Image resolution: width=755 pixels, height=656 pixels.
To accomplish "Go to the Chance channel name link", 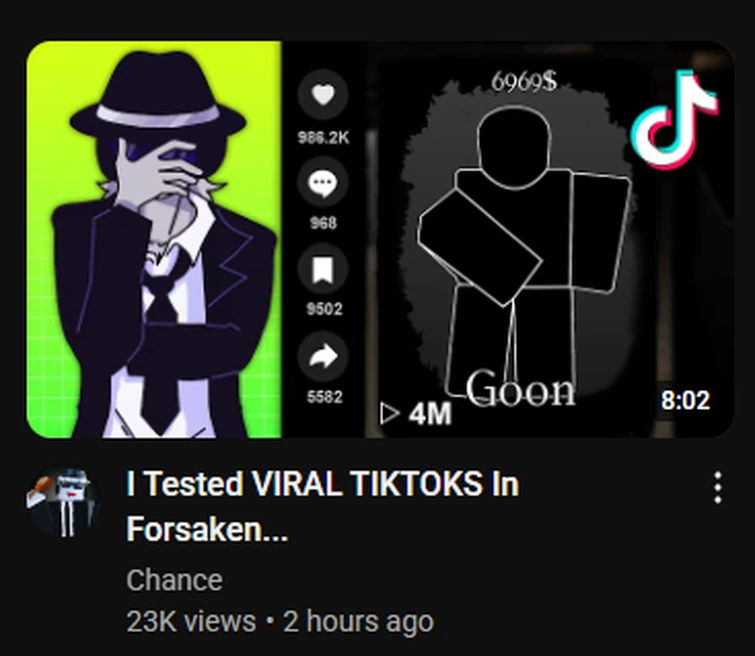I will click(x=174, y=579).
